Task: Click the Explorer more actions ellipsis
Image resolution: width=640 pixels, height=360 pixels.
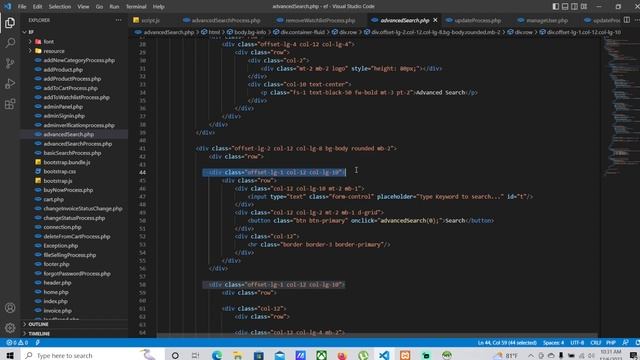Action: (x=118, y=20)
